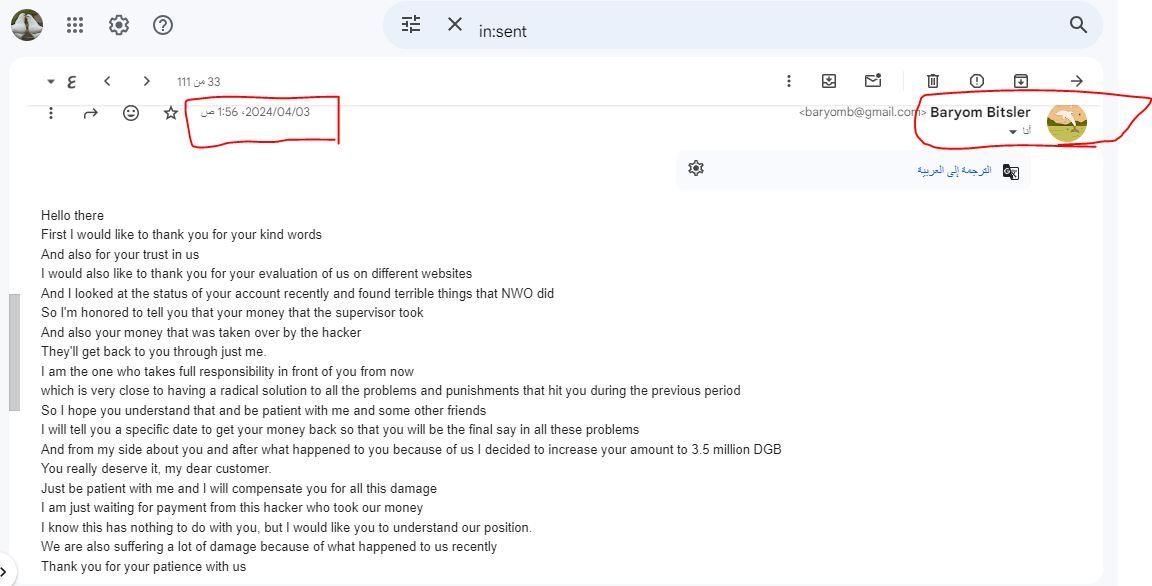
Task: Go back to the sent mail list
Action: 1076,81
